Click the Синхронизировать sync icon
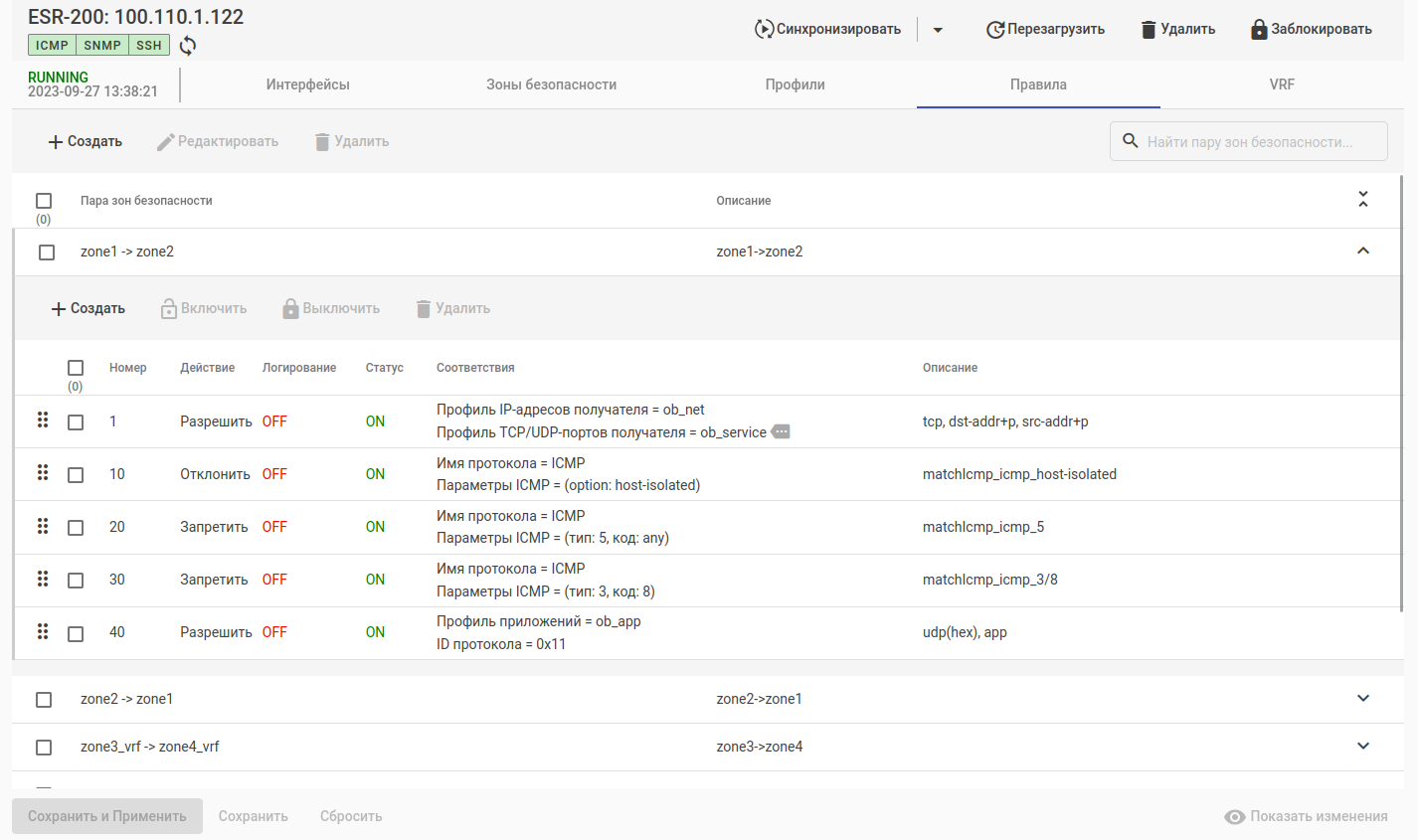 pyautogui.click(x=764, y=30)
